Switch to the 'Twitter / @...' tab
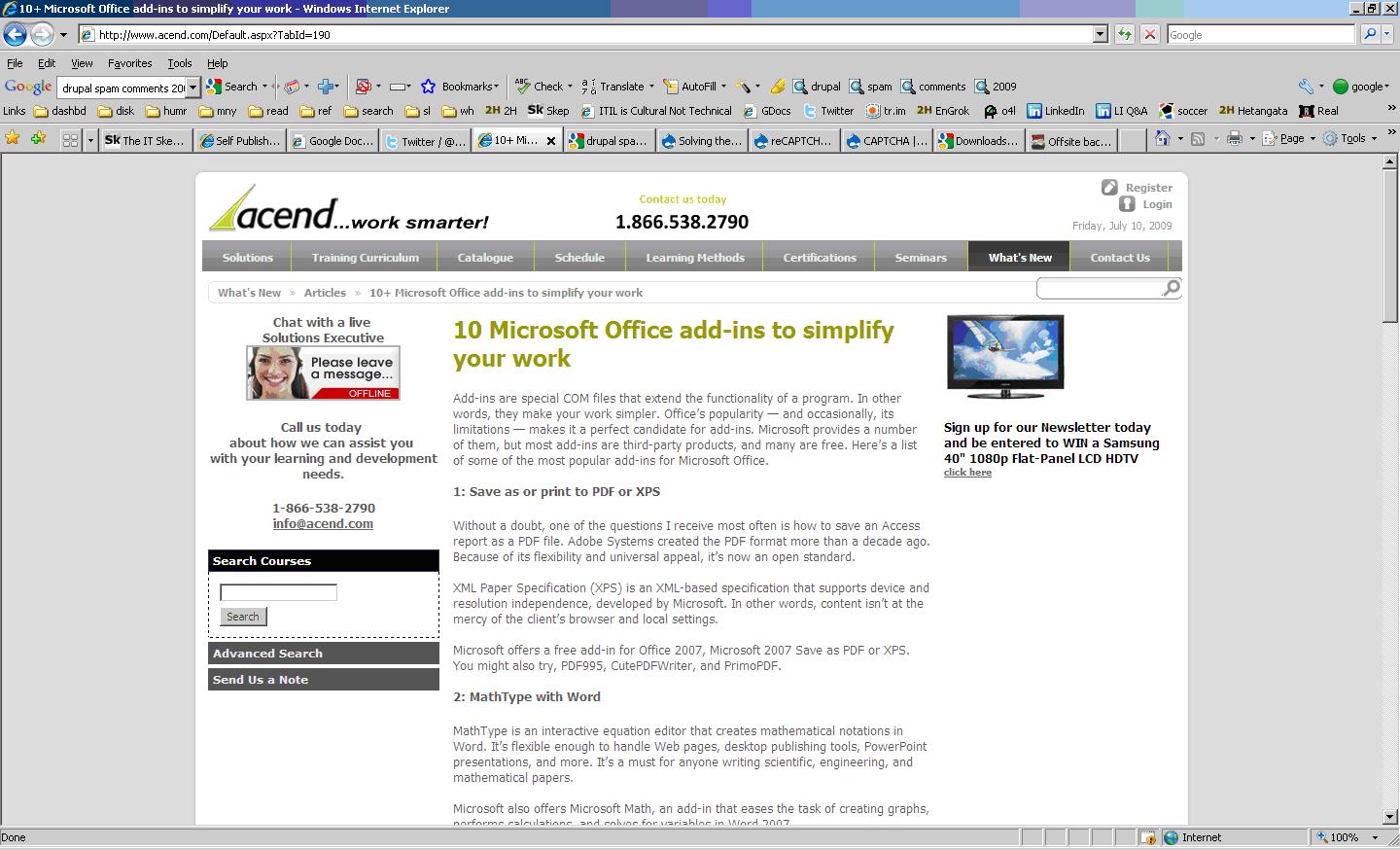Viewport: 1400px width, 850px height. (x=424, y=140)
